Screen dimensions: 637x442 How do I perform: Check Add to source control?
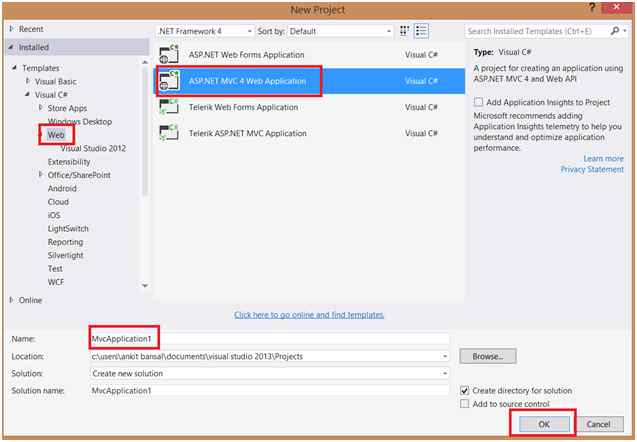pos(464,404)
